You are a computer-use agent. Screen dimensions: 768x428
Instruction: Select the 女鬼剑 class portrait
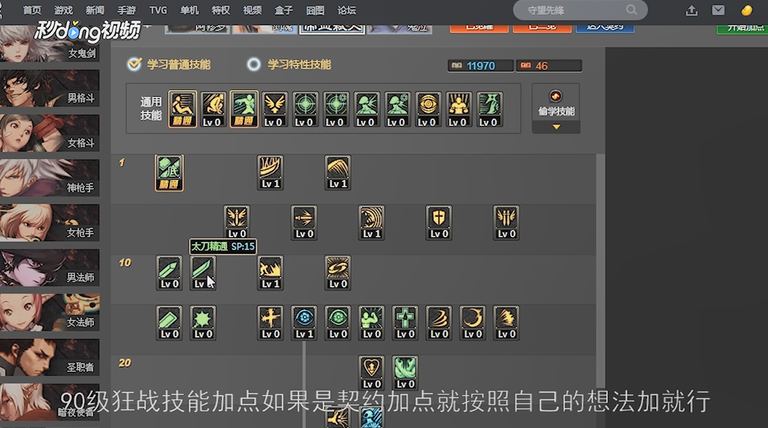coord(49,44)
